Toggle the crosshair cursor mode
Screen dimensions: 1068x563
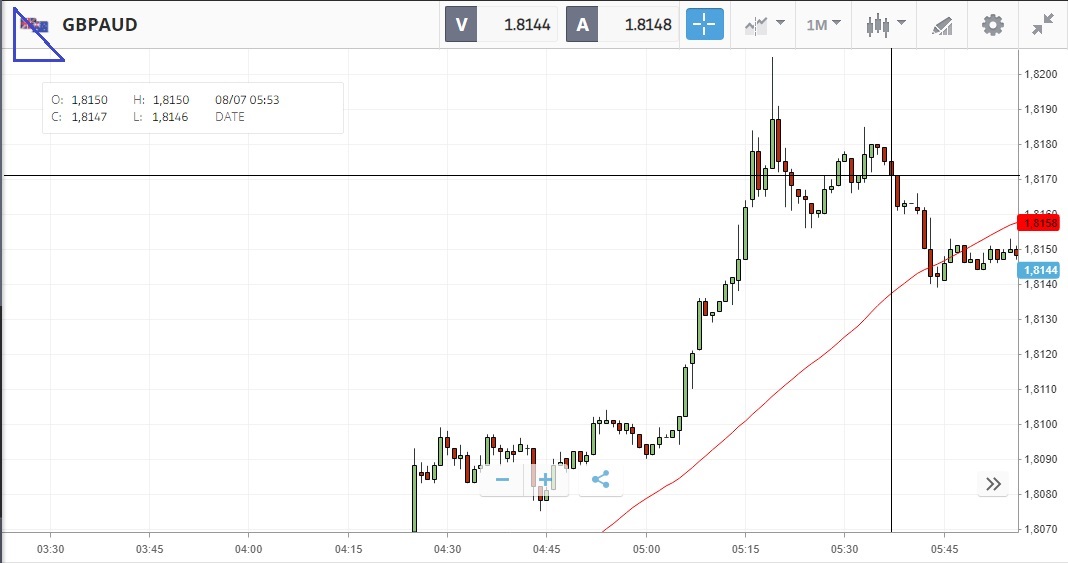pyautogui.click(x=704, y=25)
